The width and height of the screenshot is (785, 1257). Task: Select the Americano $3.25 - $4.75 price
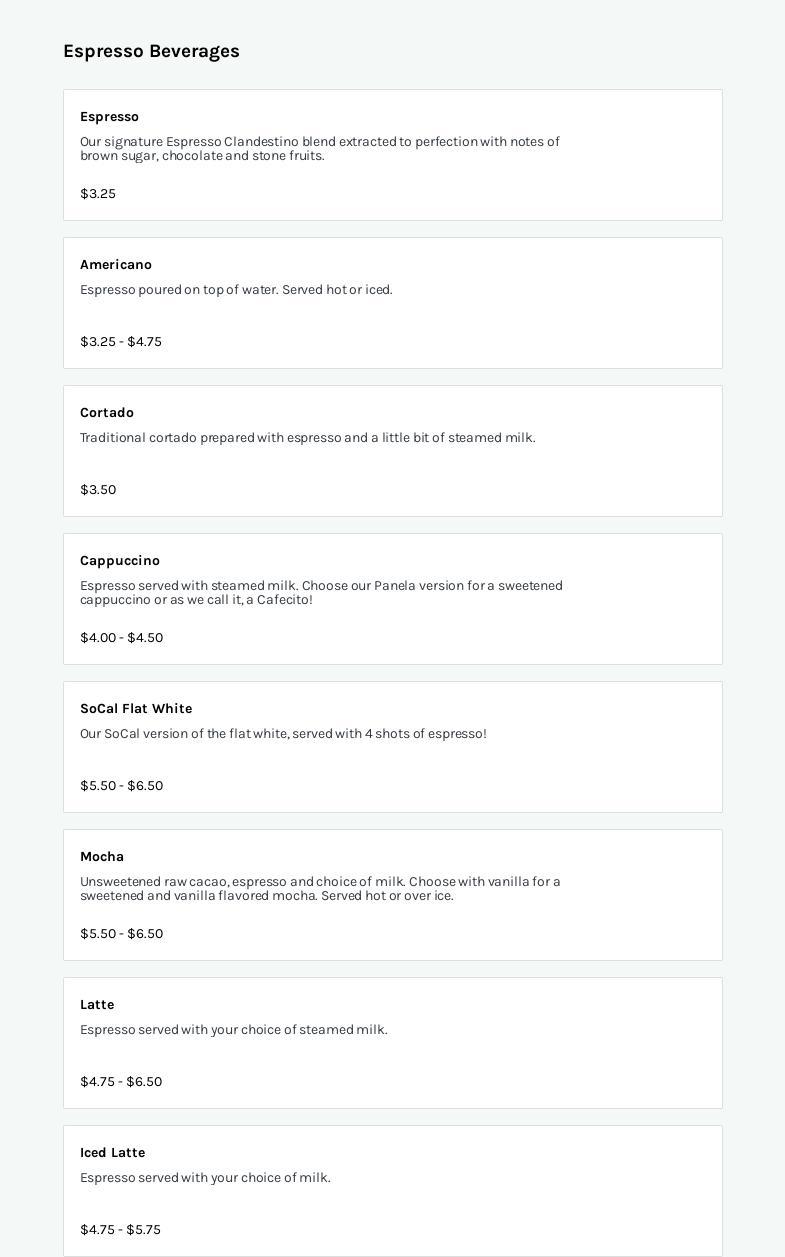point(121,342)
